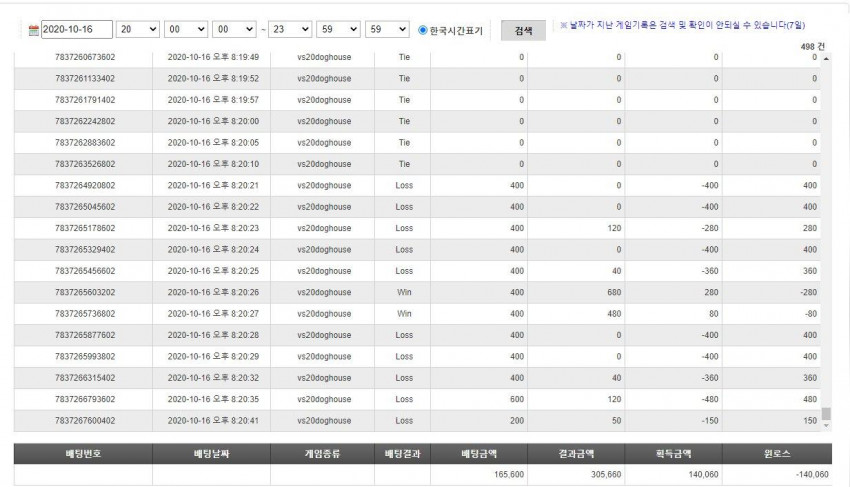Screen dimensions: 850x487
Task: Open the start hour dropdown showing 20
Action: (x=138, y=29)
